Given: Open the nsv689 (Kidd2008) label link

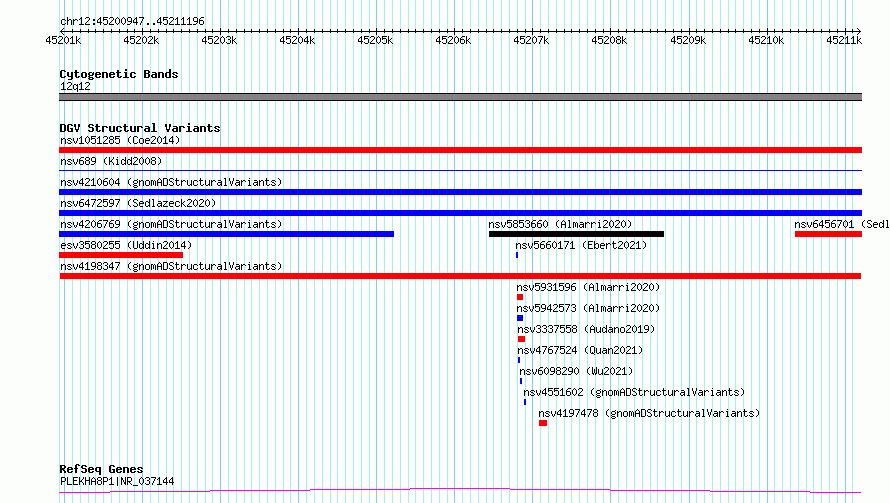Looking at the screenshot, I should pos(111,161).
